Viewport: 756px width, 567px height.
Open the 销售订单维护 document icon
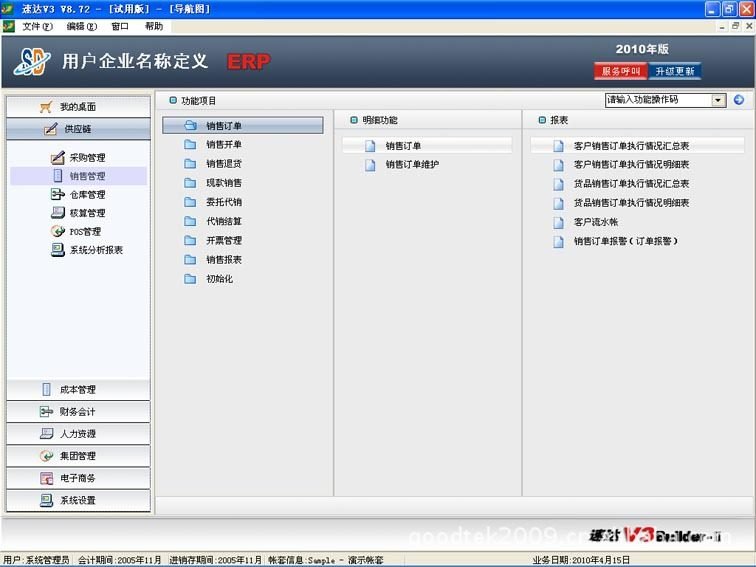(x=370, y=165)
